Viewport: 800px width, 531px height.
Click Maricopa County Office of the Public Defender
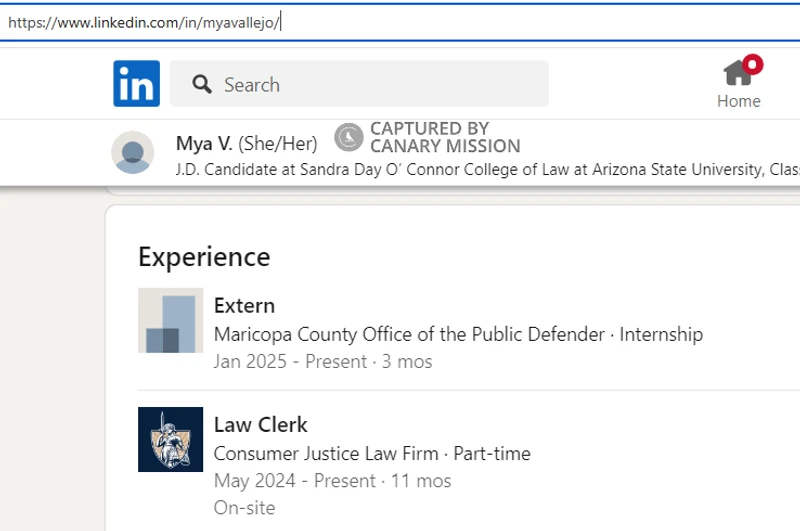[x=409, y=334]
